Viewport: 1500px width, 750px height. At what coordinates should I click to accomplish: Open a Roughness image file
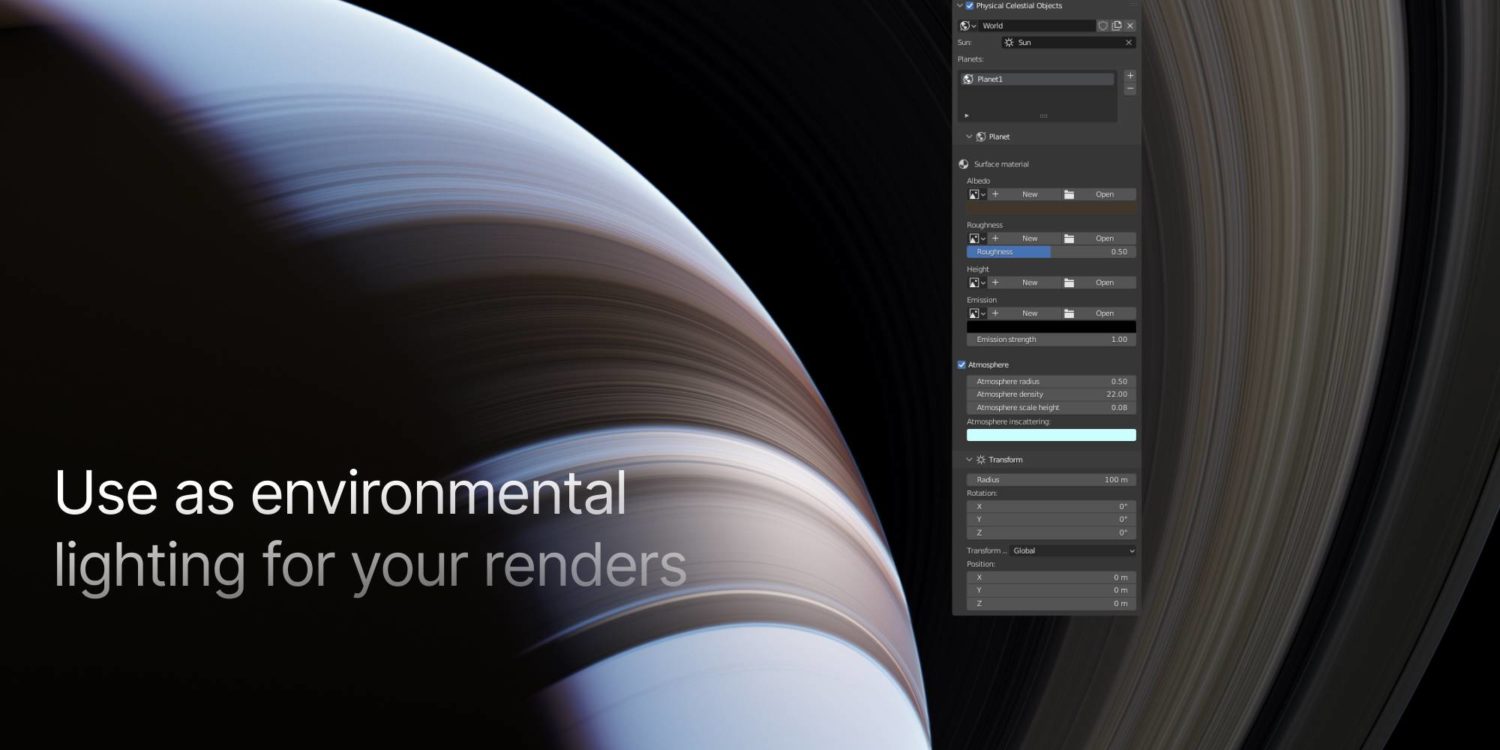1098,238
